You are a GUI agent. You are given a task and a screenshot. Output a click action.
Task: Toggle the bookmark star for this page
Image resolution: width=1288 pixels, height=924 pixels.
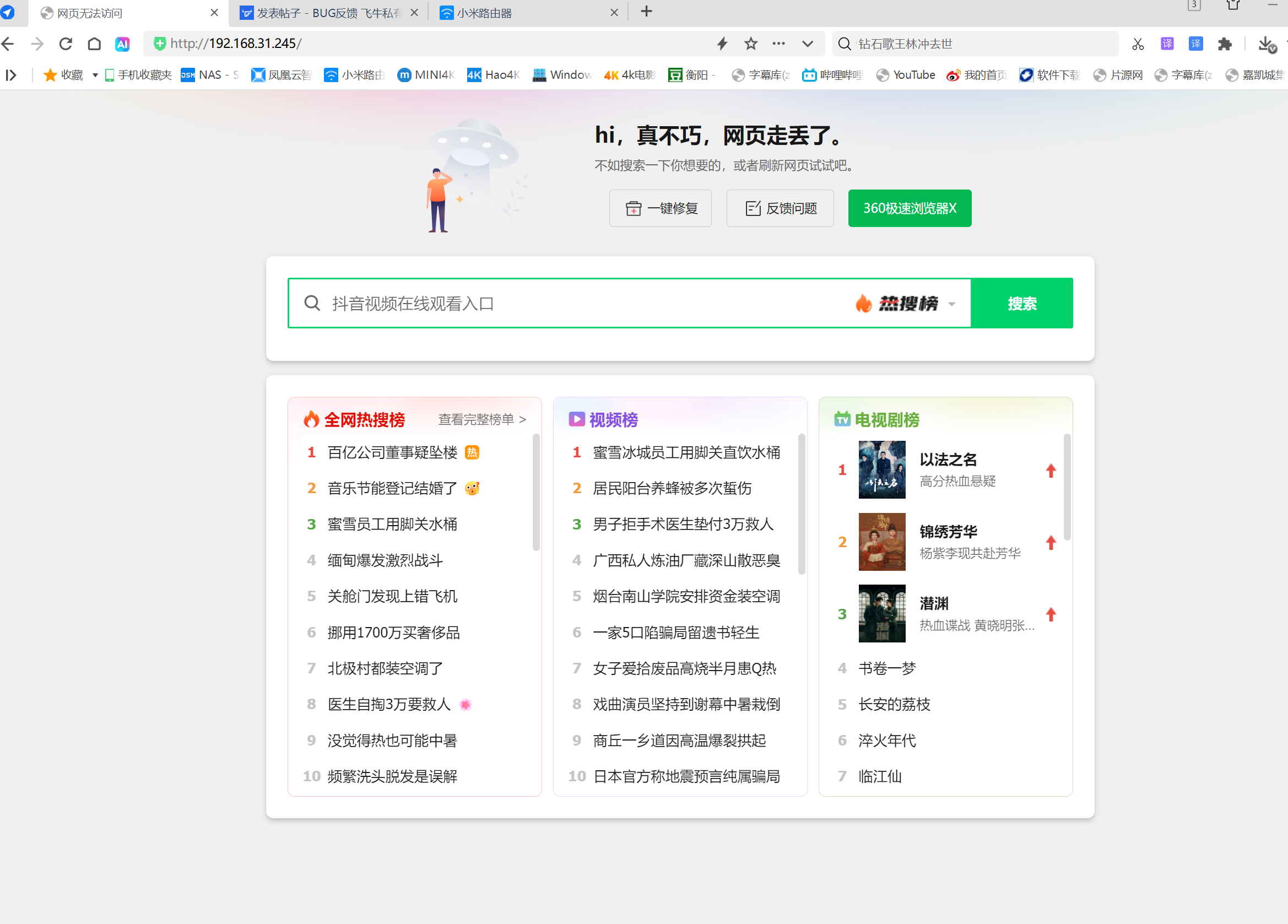click(751, 44)
